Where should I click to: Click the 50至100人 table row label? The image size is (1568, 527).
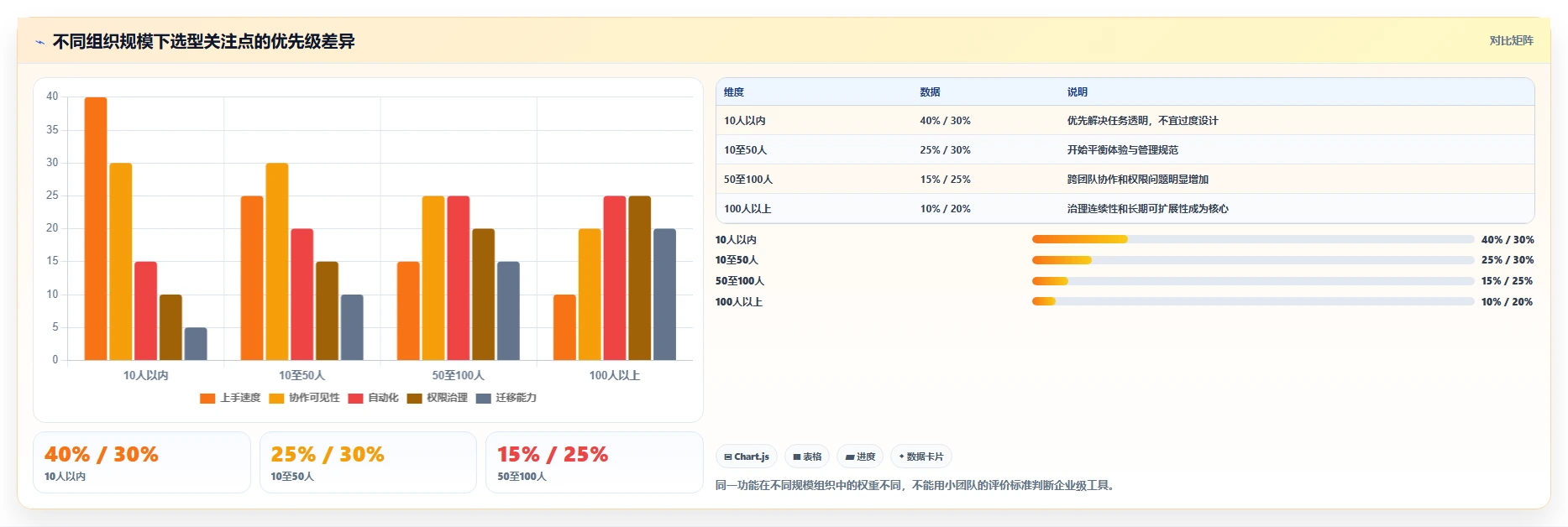(748, 180)
